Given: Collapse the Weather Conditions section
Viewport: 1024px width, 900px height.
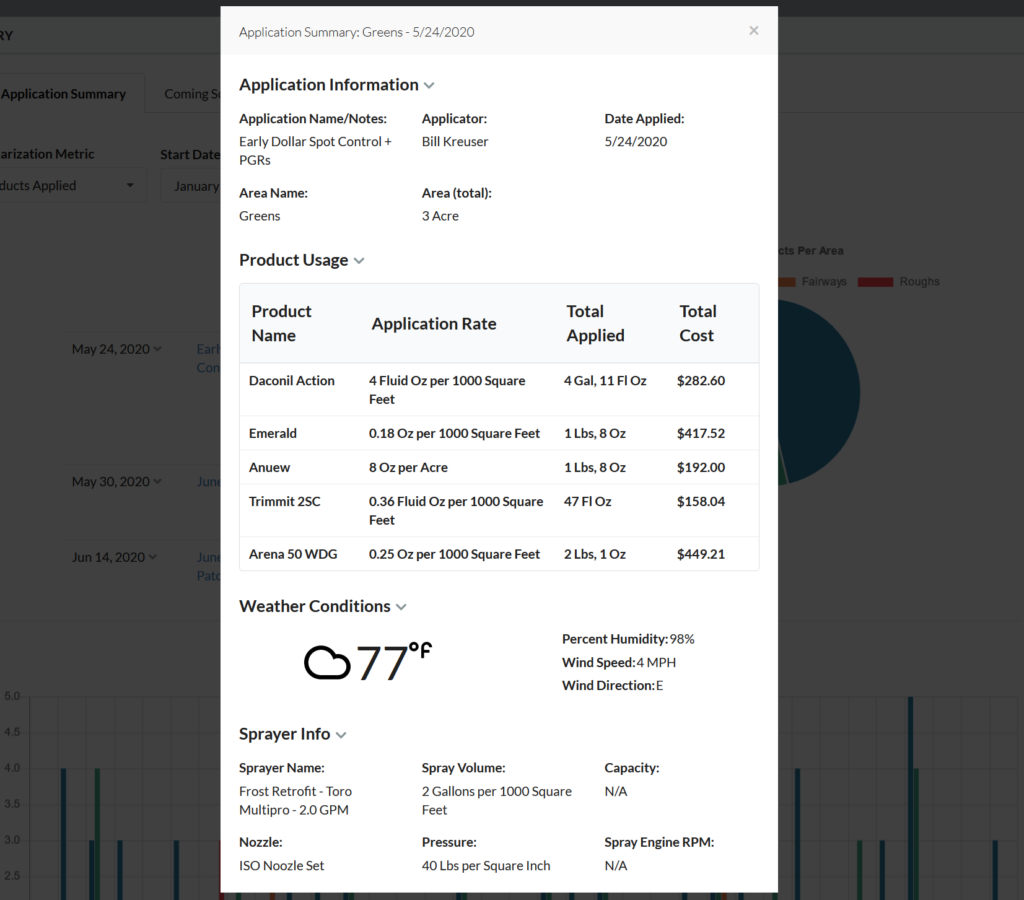Looking at the screenshot, I should click(x=401, y=607).
